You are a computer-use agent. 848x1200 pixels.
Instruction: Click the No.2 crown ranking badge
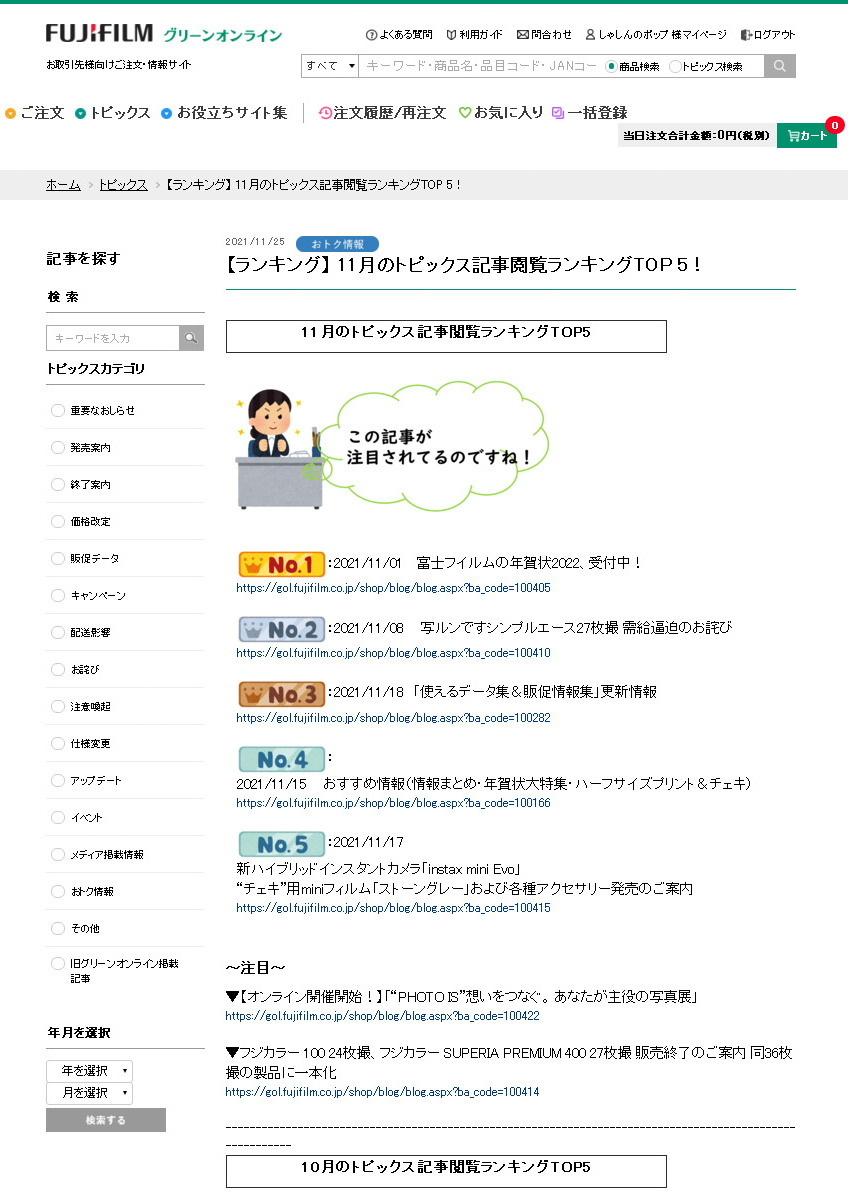[282, 629]
